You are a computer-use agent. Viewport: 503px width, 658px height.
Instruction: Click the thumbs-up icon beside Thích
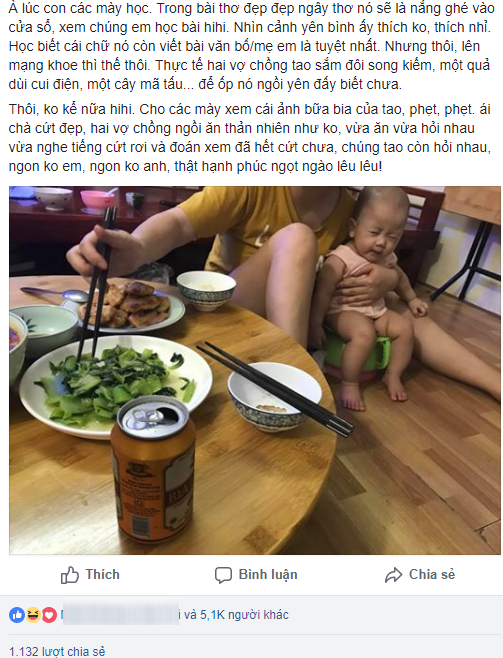click(x=70, y=574)
